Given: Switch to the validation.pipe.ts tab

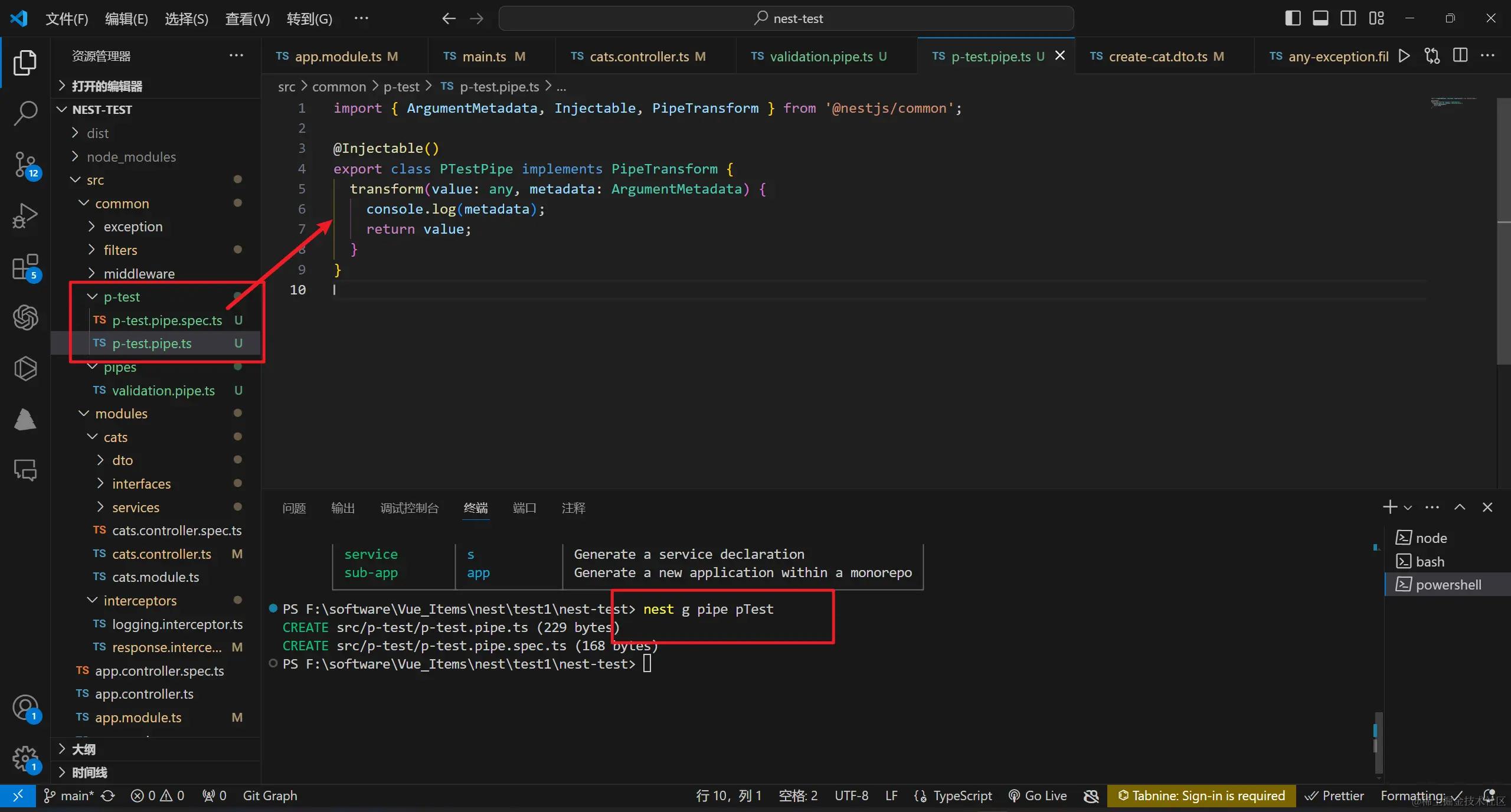Looking at the screenshot, I should click(x=820, y=57).
